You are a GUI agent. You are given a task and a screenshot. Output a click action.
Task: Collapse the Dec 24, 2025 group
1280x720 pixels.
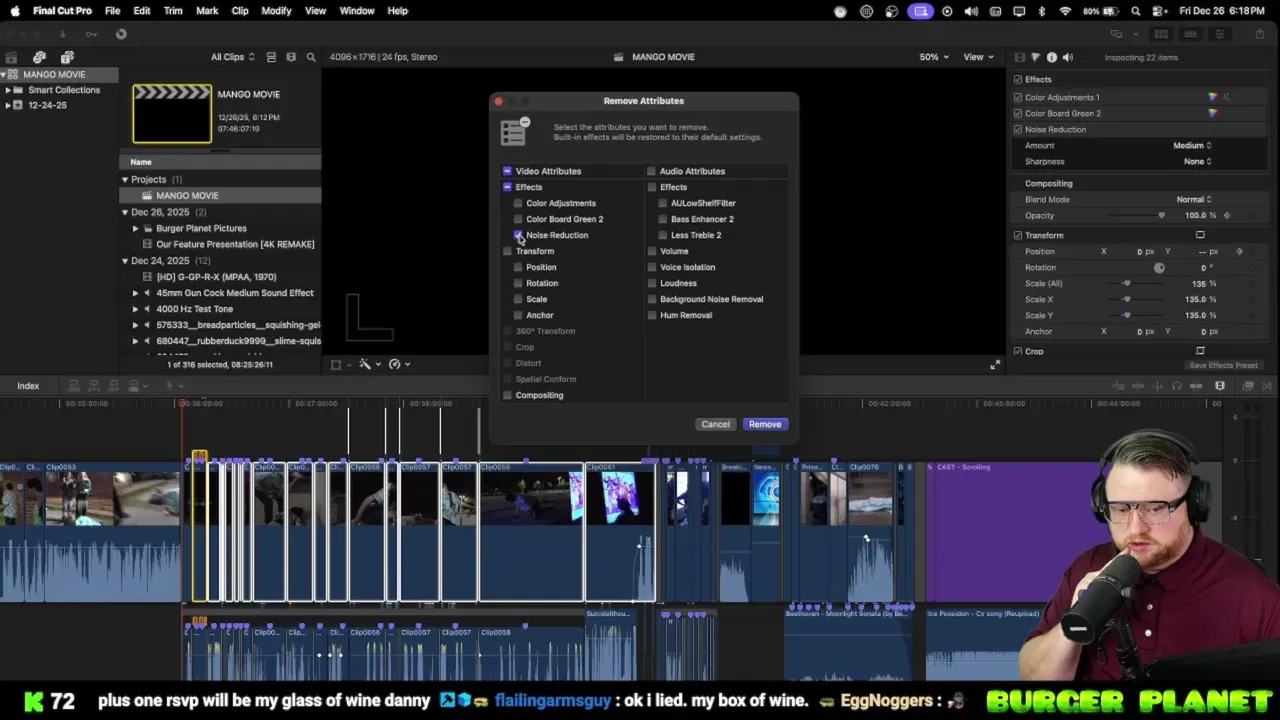click(125, 261)
